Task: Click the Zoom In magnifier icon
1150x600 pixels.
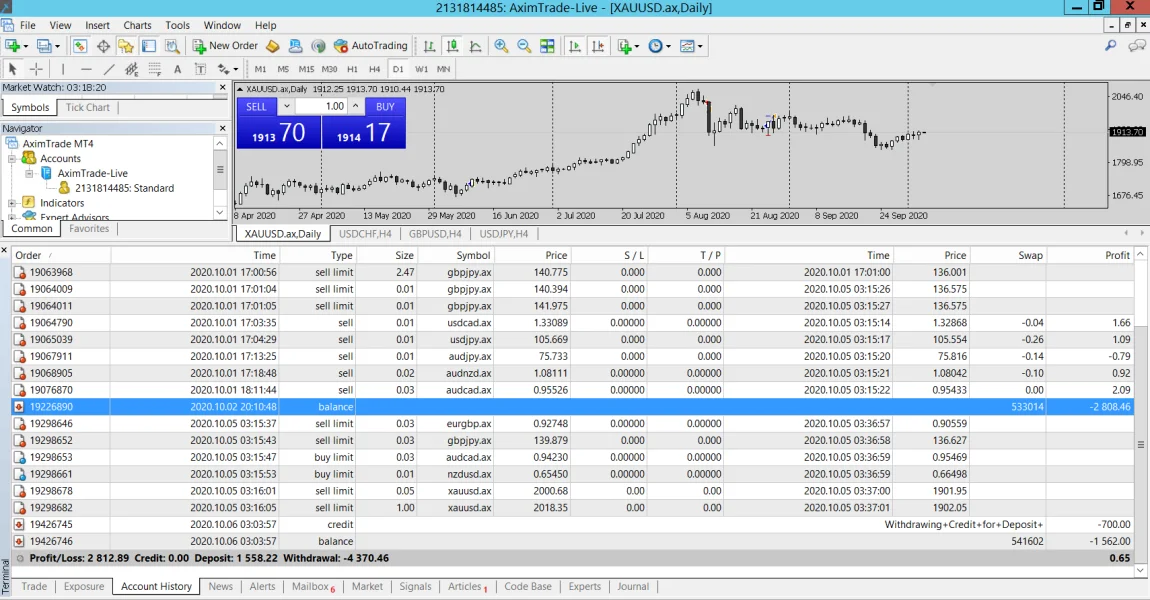Action: (501, 46)
